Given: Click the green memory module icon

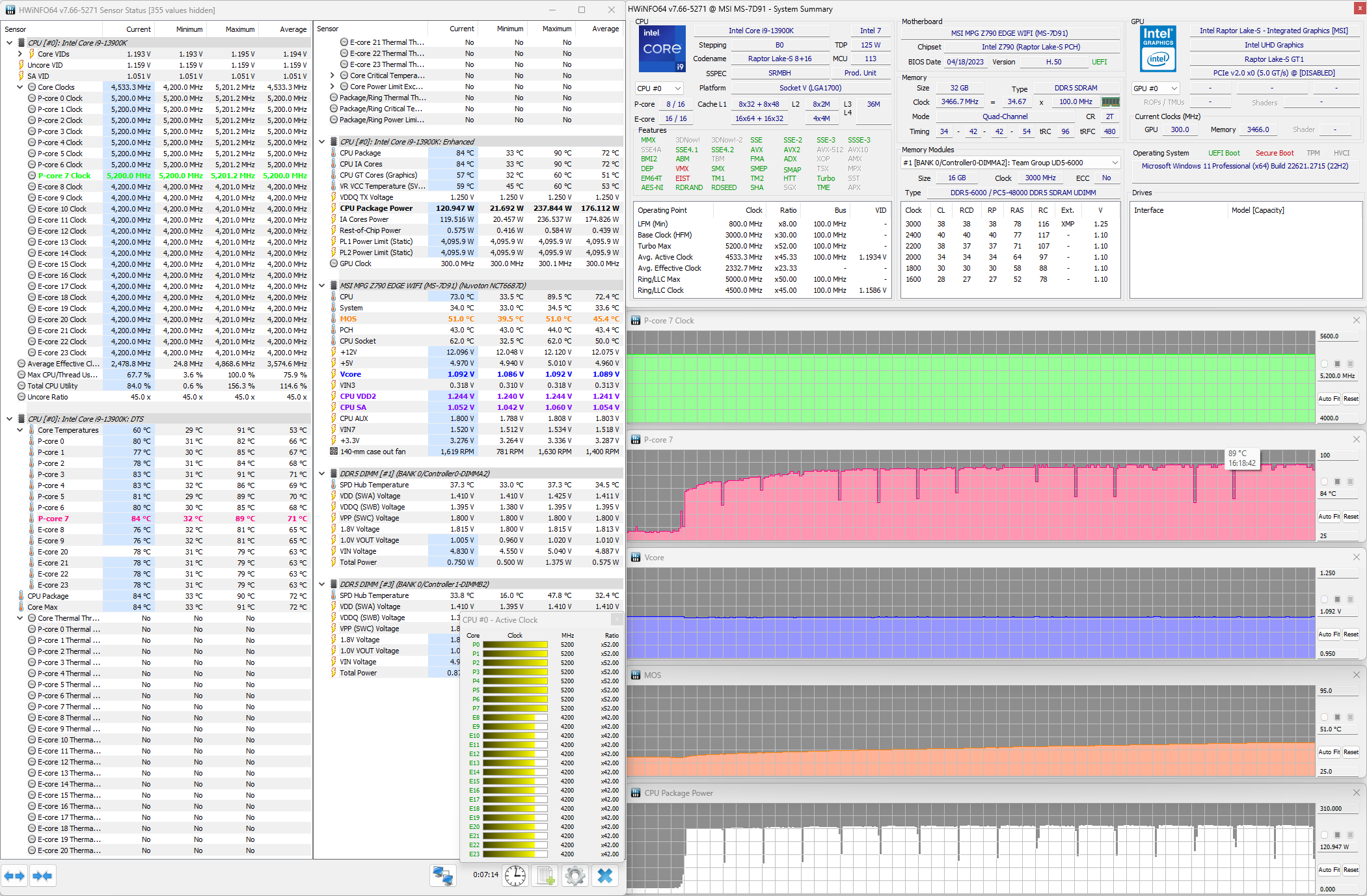Looking at the screenshot, I should tap(1110, 102).
